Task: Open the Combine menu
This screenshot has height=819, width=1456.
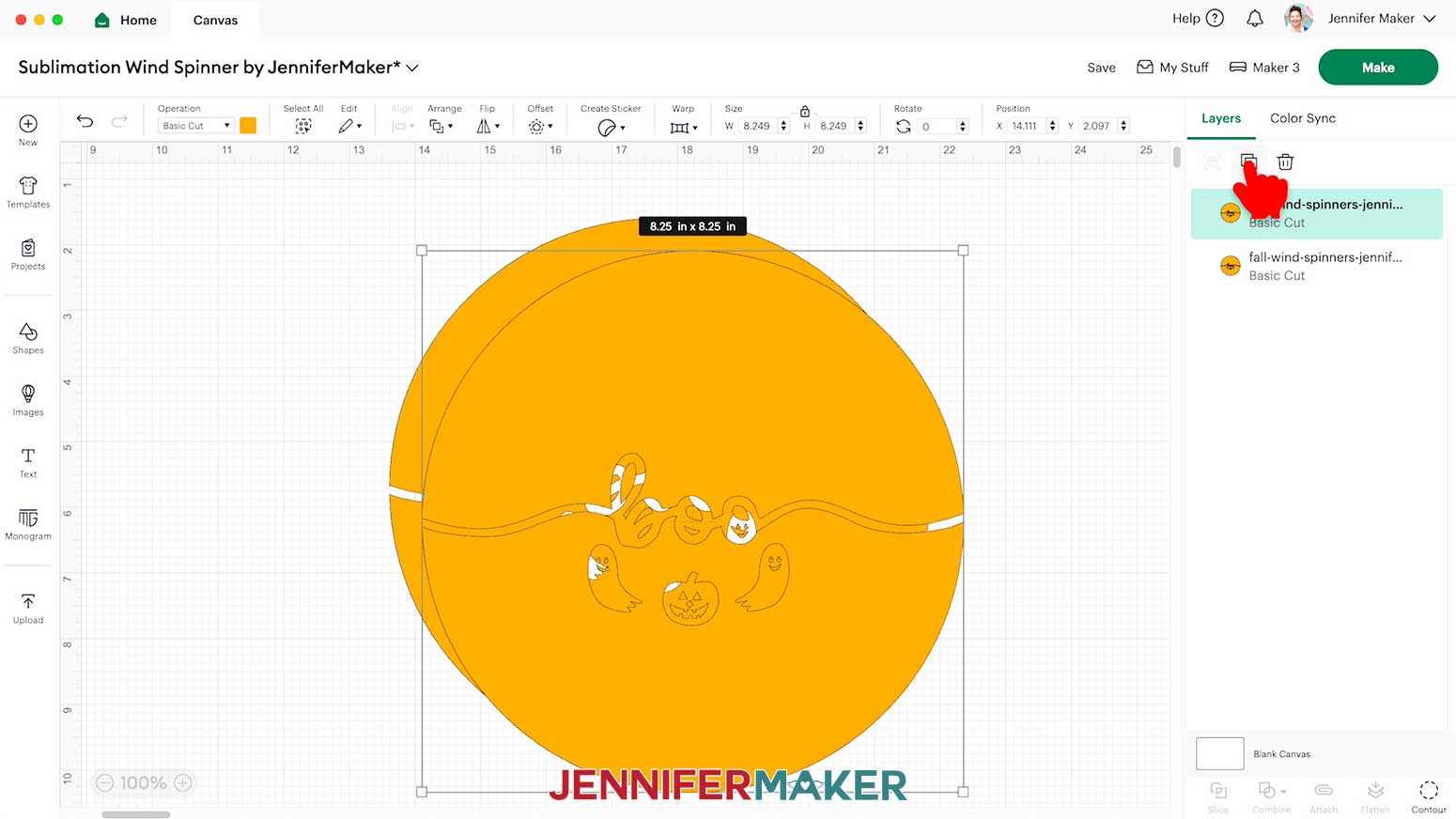Action: pos(1272,796)
